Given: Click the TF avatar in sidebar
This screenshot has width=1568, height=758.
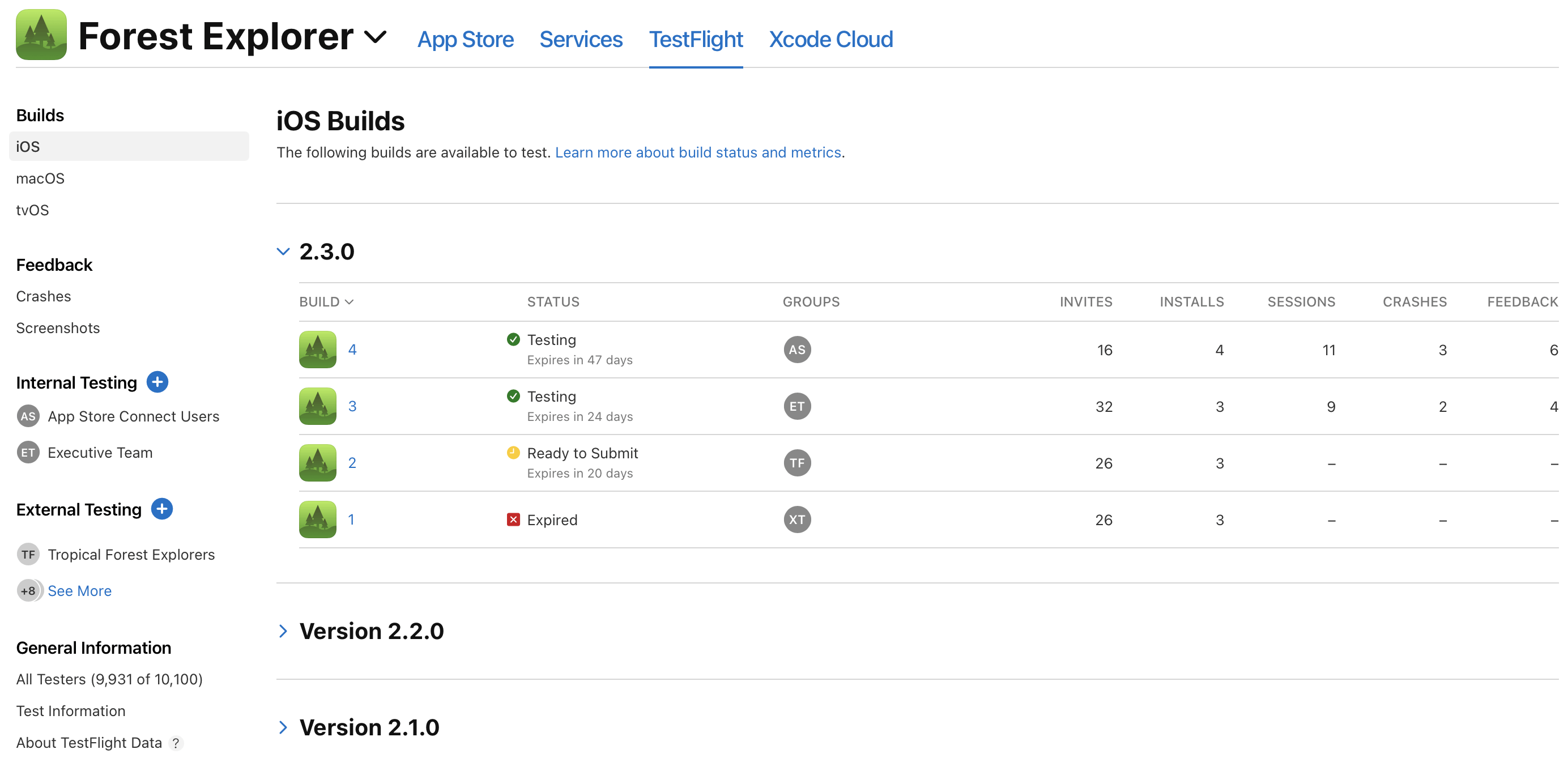Looking at the screenshot, I should pos(28,555).
